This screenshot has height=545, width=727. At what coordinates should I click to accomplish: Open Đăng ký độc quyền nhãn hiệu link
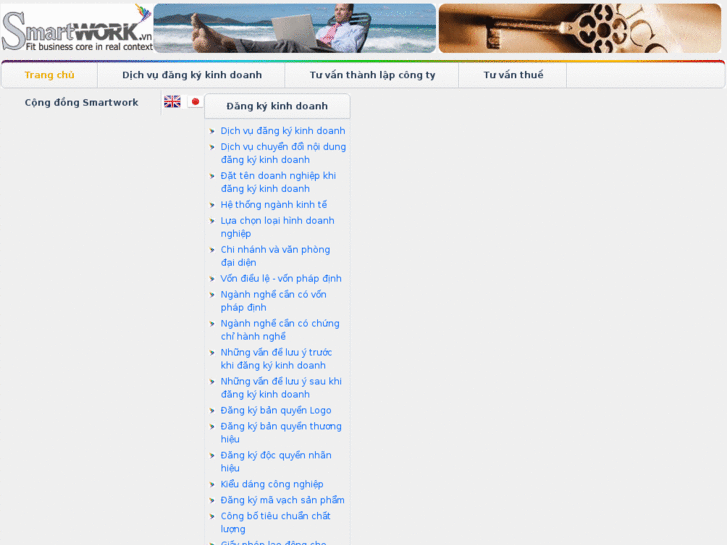[x=276, y=462]
